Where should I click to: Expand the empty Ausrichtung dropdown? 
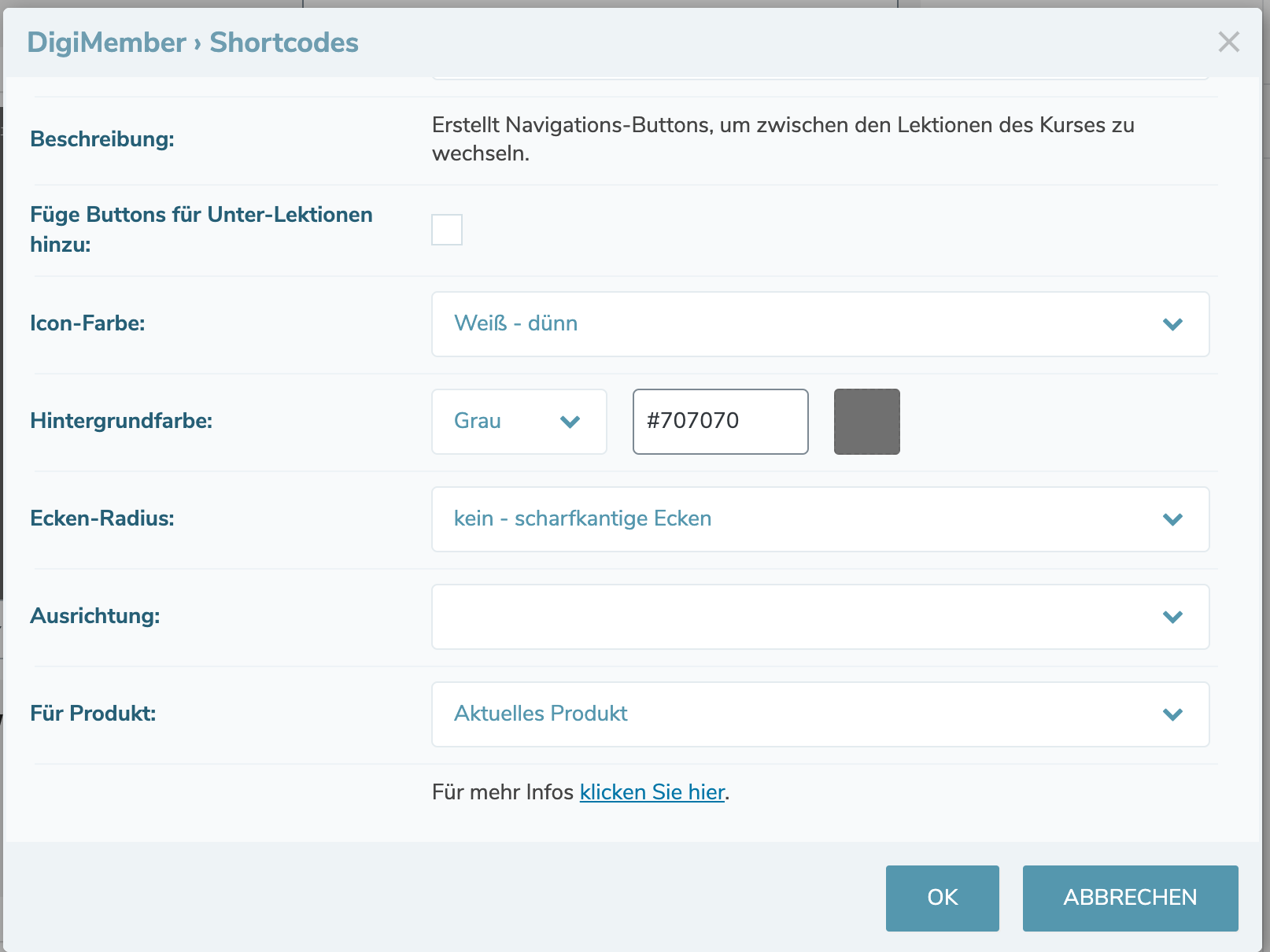(x=820, y=617)
